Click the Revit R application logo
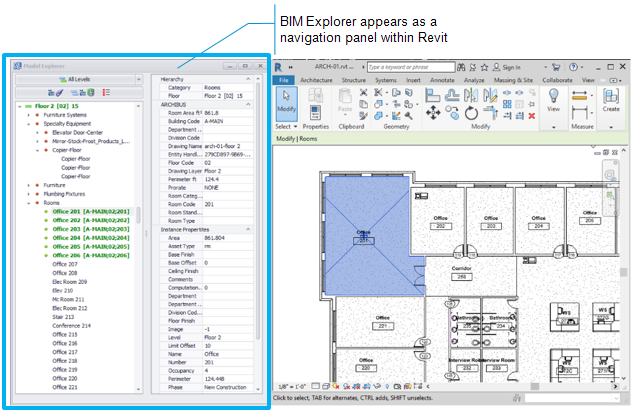Screen dimensions: 637x410 tap(278, 67)
